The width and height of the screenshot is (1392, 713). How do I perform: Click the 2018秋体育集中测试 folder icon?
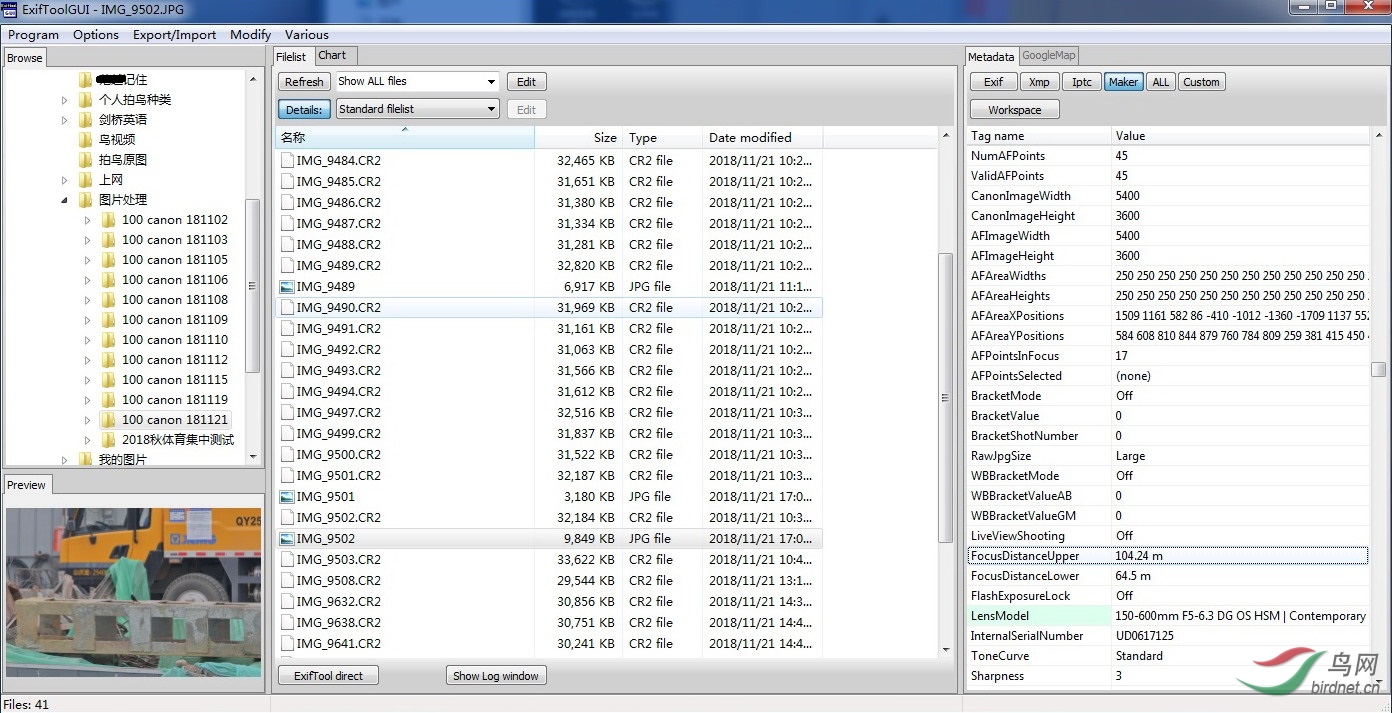pos(109,440)
